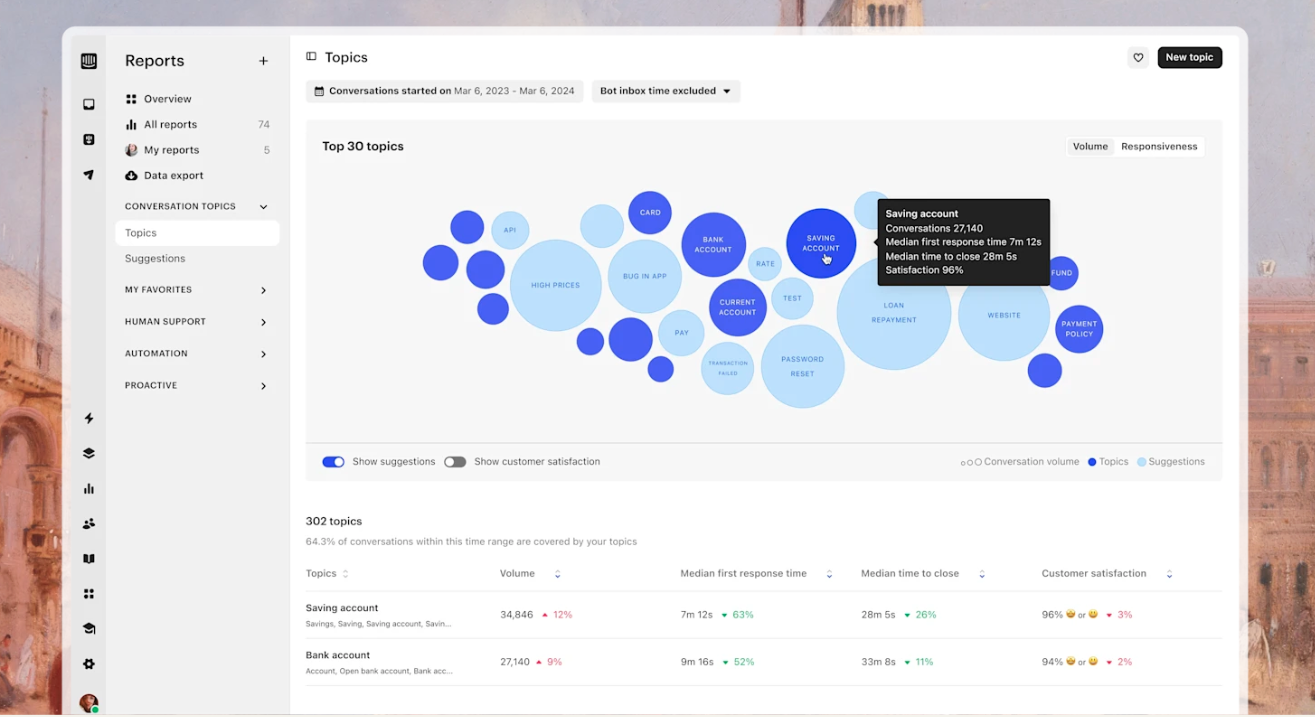Viewport: 1315px width, 717px height.
Task: Select Suggestions in Conversation Topics
Action: tap(155, 259)
